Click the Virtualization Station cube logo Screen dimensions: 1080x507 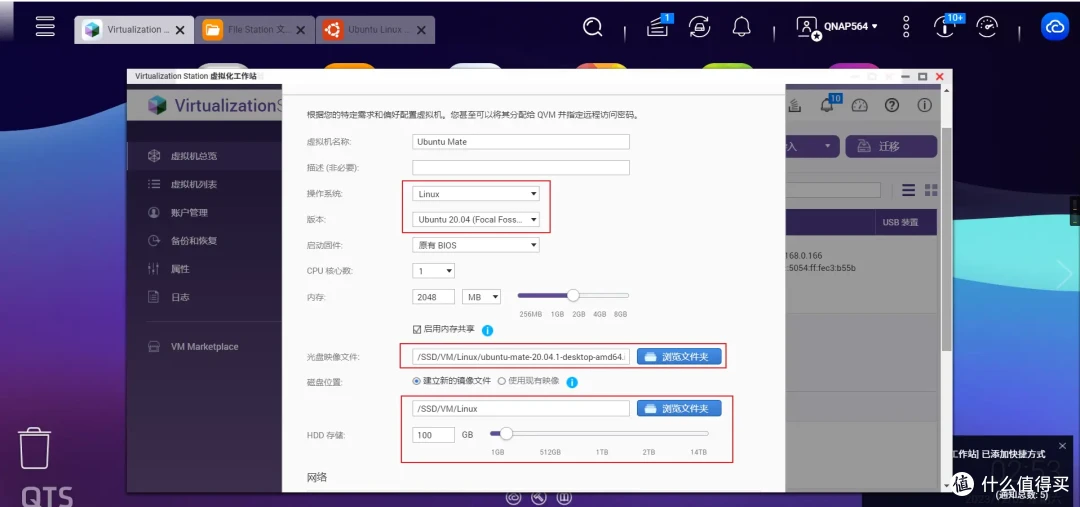[157, 105]
